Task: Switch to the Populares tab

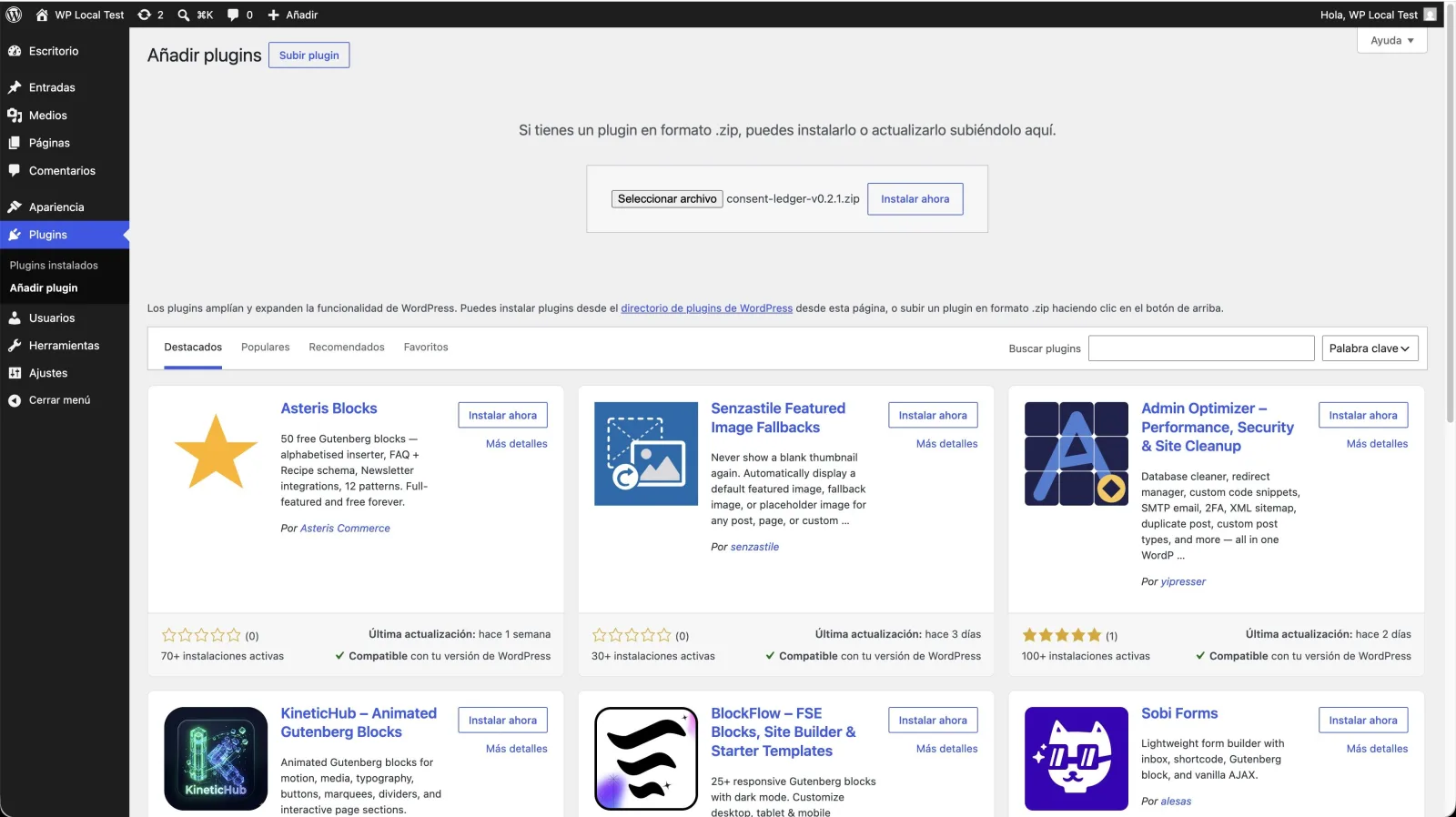Action: point(265,348)
